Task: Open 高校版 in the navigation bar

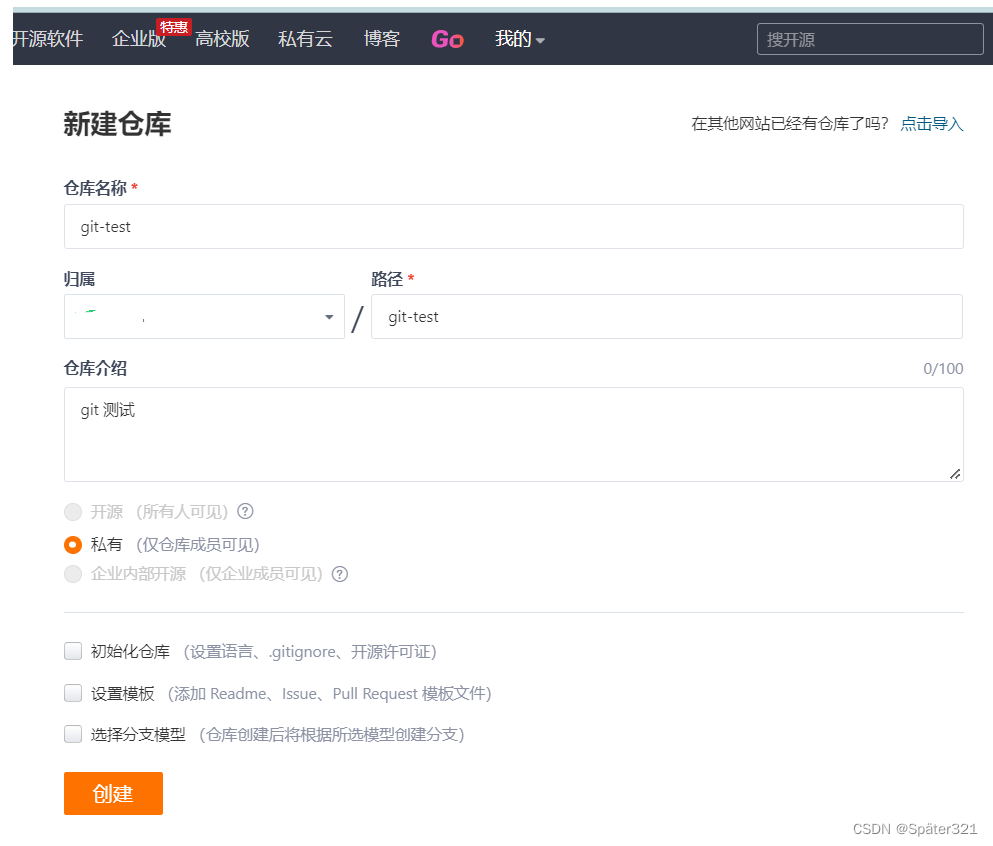Action: (222, 39)
